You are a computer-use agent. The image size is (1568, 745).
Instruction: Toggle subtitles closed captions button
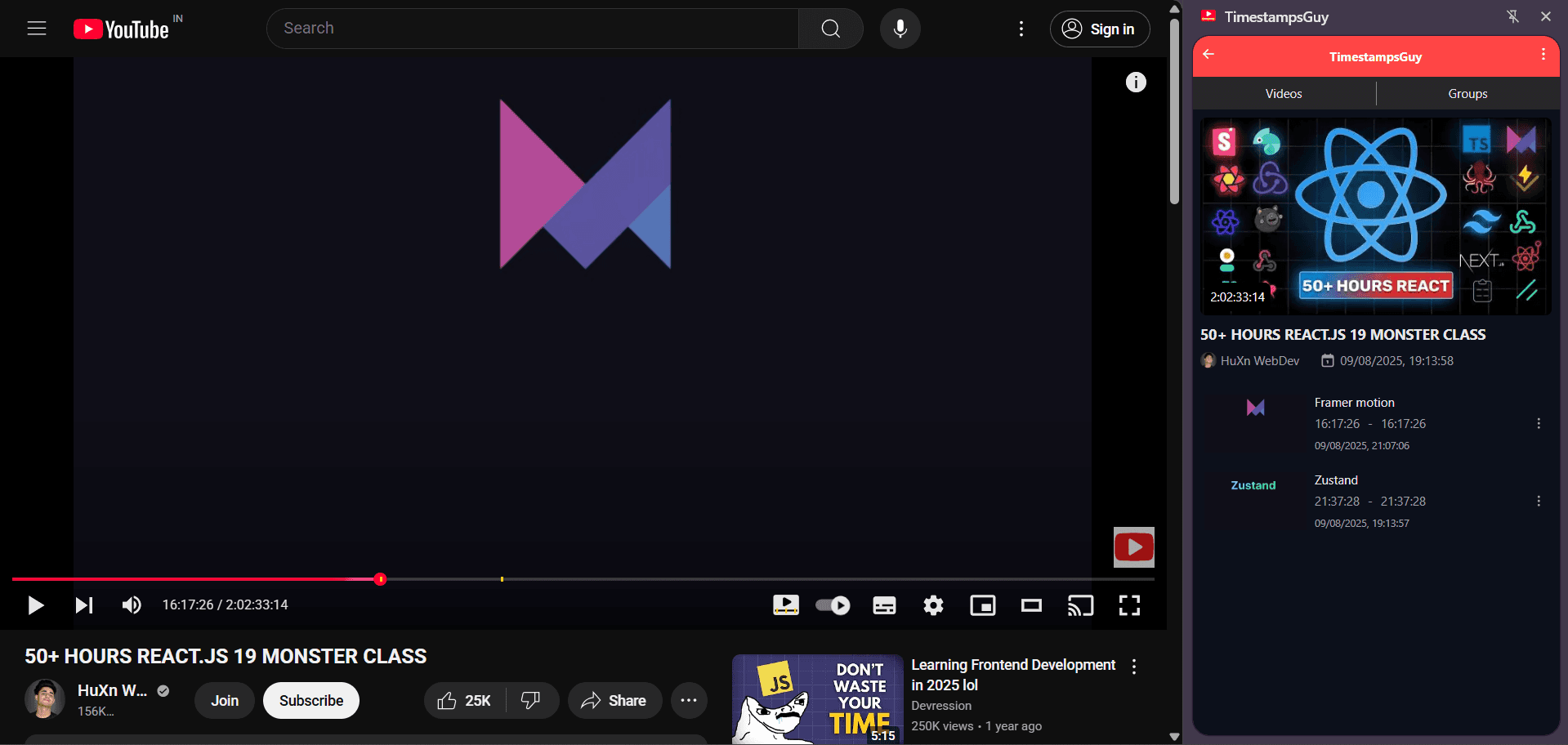coord(884,605)
